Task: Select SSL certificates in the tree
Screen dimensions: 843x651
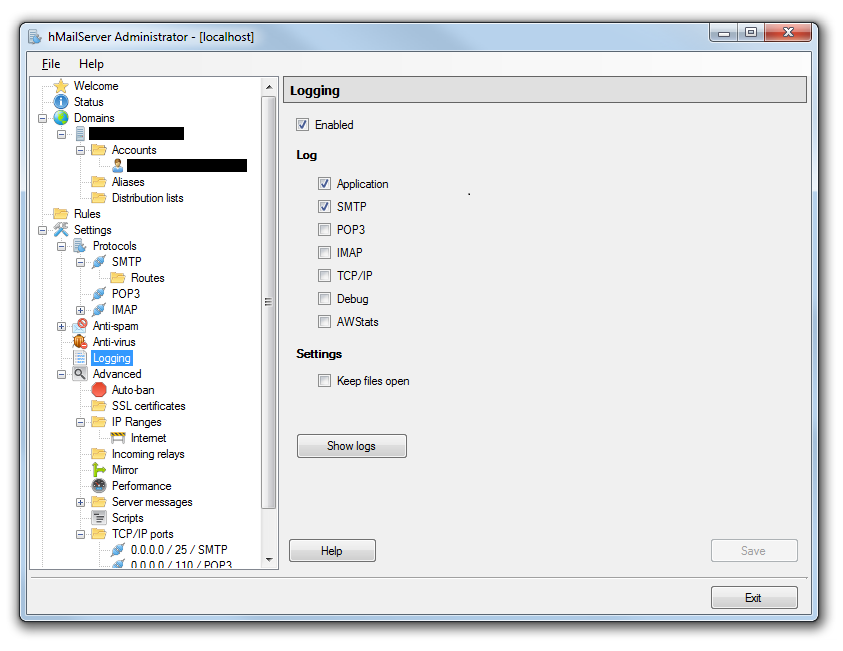Action: (x=148, y=406)
